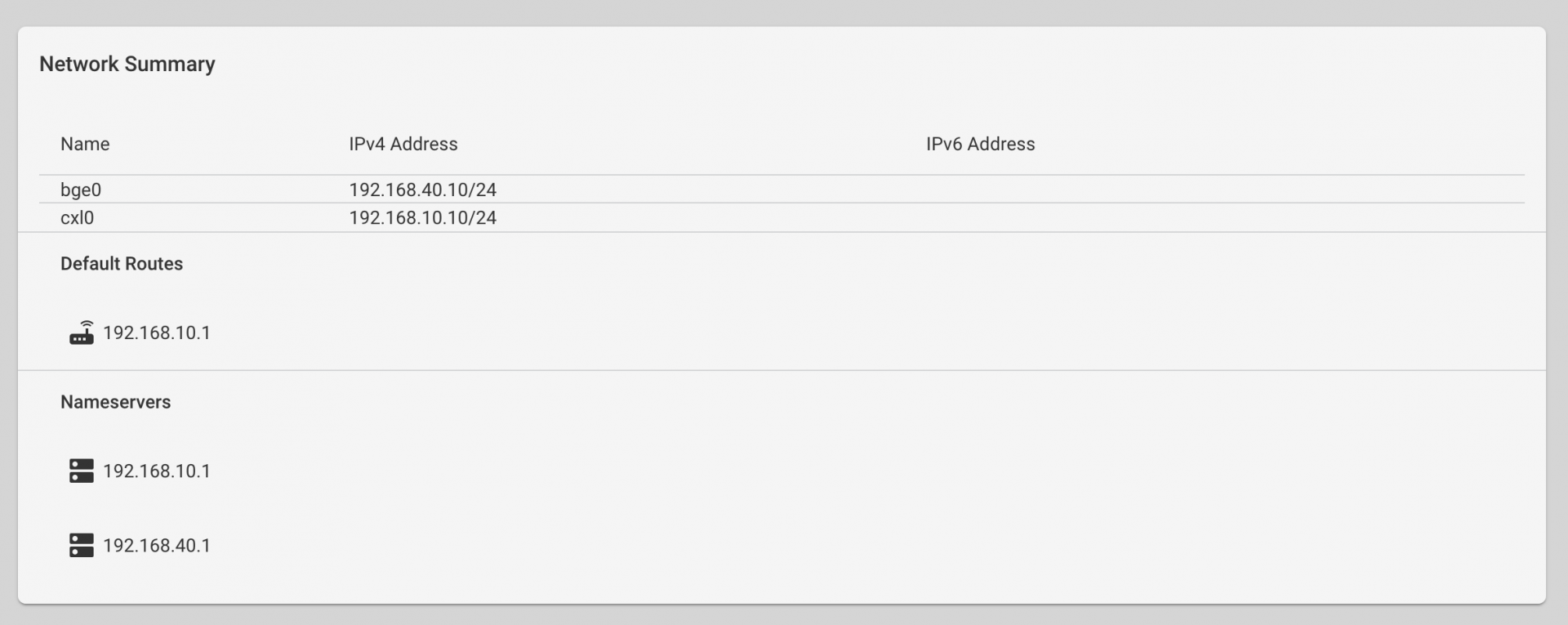The height and width of the screenshot is (625, 1568).
Task: Select the nameserver address 192.168.10.1
Action: point(157,471)
